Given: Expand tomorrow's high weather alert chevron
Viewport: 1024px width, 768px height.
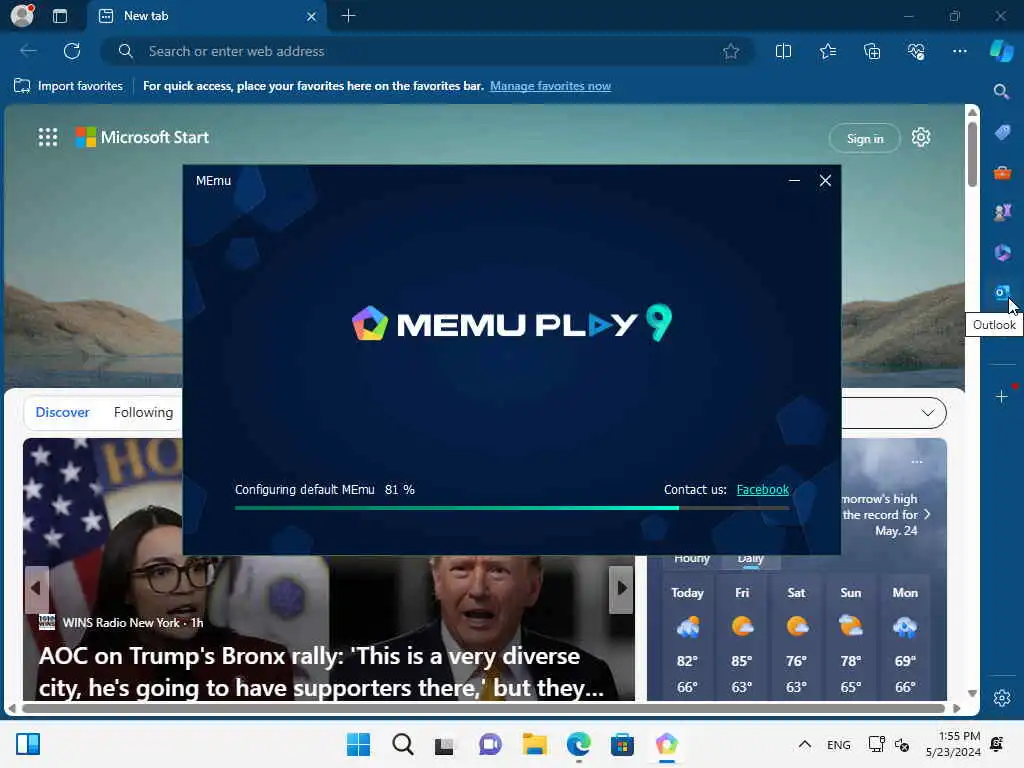Looking at the screenshot, I should click(x=927, y=515).
